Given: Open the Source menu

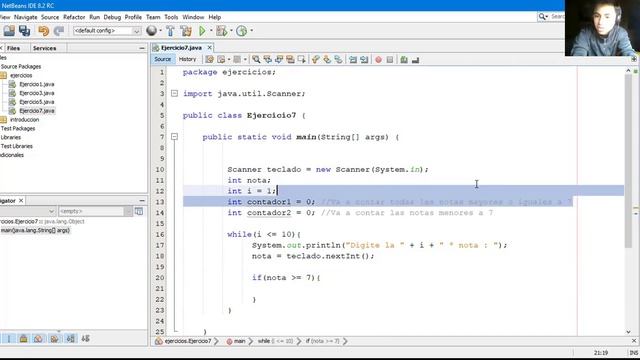Looking at the screenshot, I should pyautogui.click(x=50, y=17).
